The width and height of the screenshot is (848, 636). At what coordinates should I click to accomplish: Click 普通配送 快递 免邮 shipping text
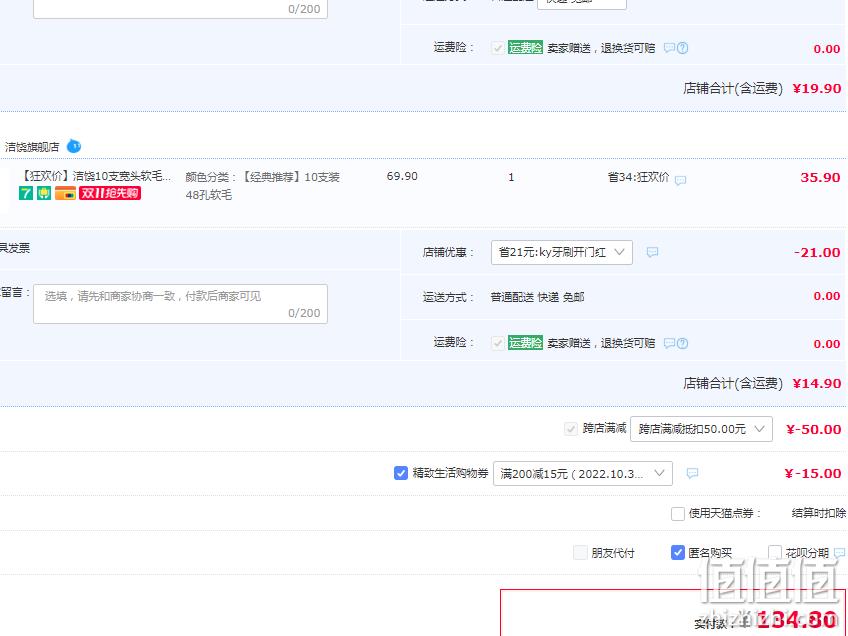click(537, 297)
